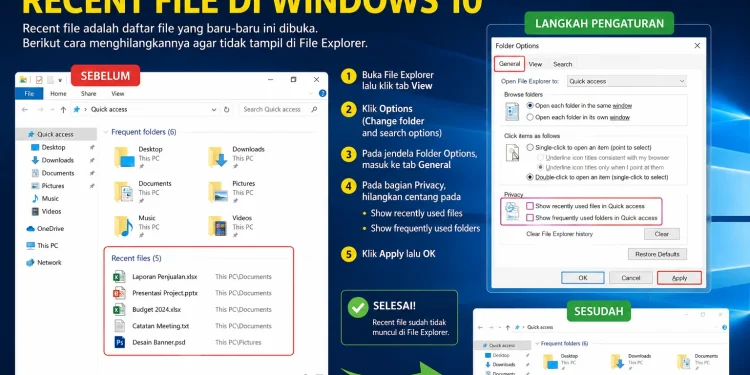
Task: Open the Customize Quick Access Toolbar dropdown arrow
Action: click(60, 80)
